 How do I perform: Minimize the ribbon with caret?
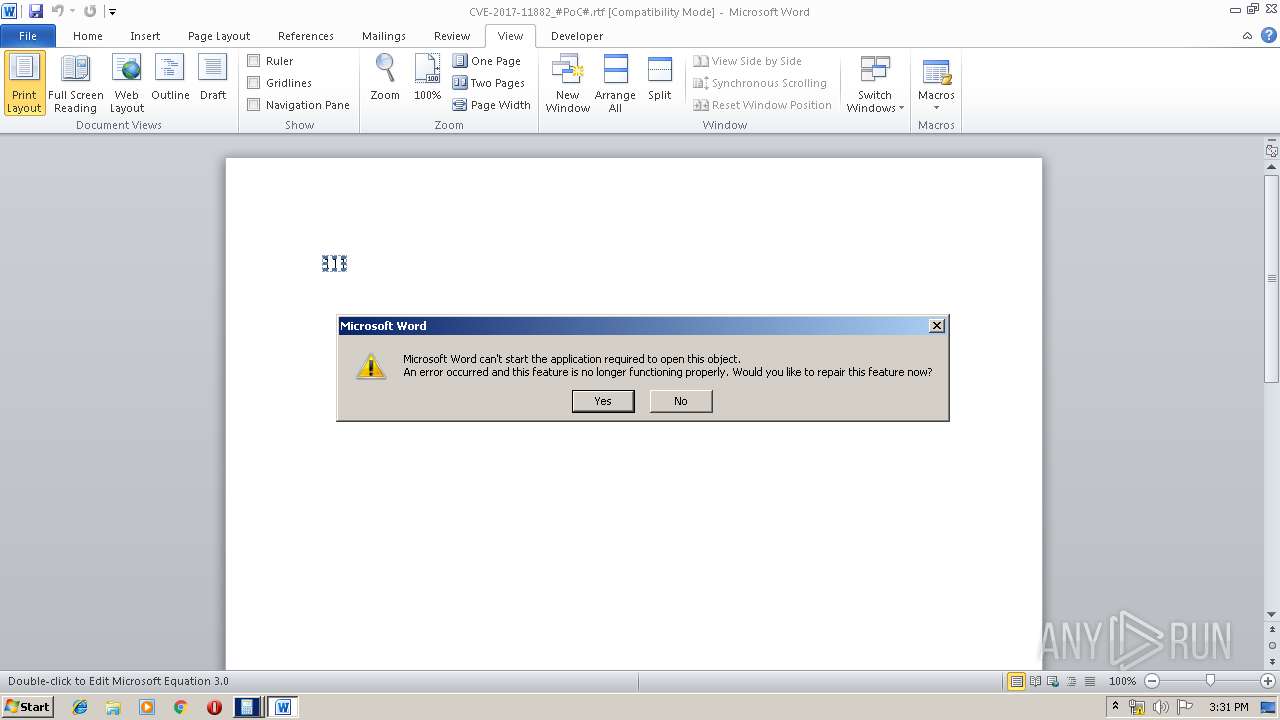(x=1247, y=36)
